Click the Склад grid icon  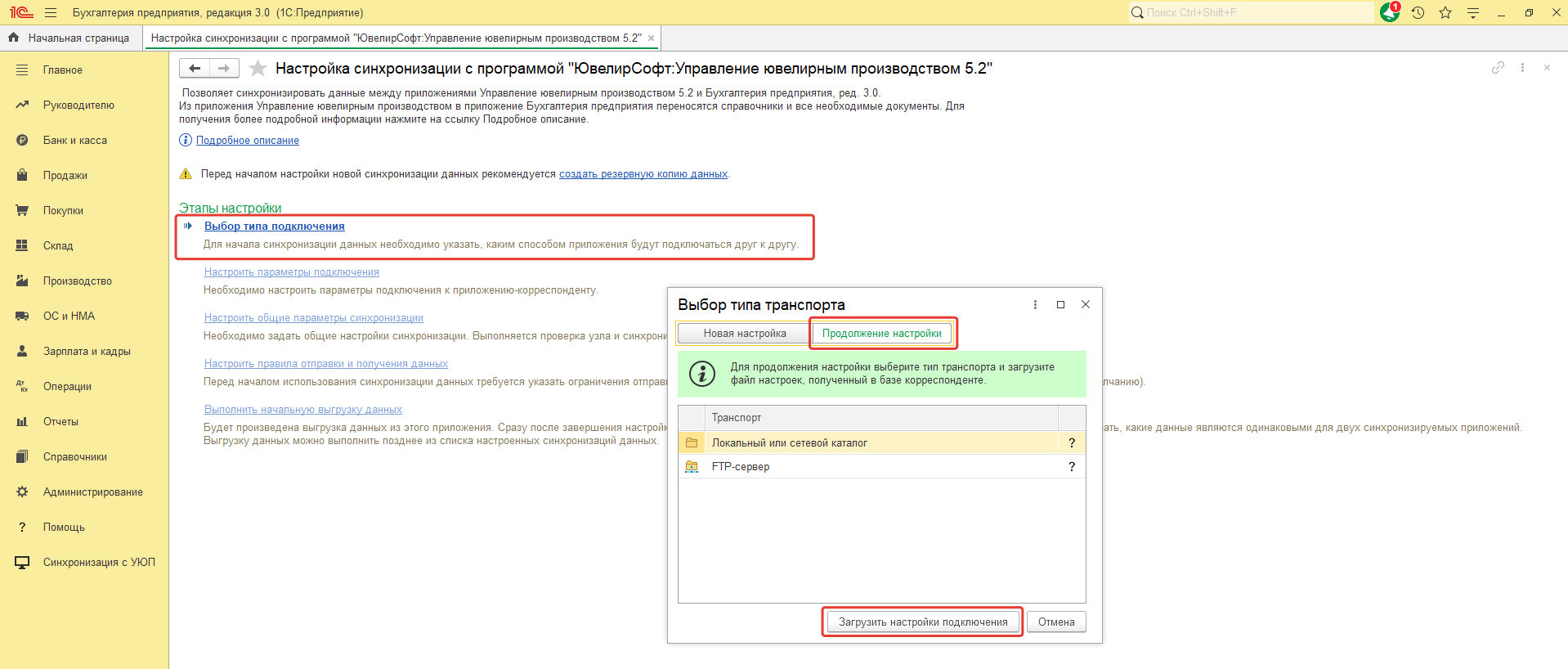(22, 245)
